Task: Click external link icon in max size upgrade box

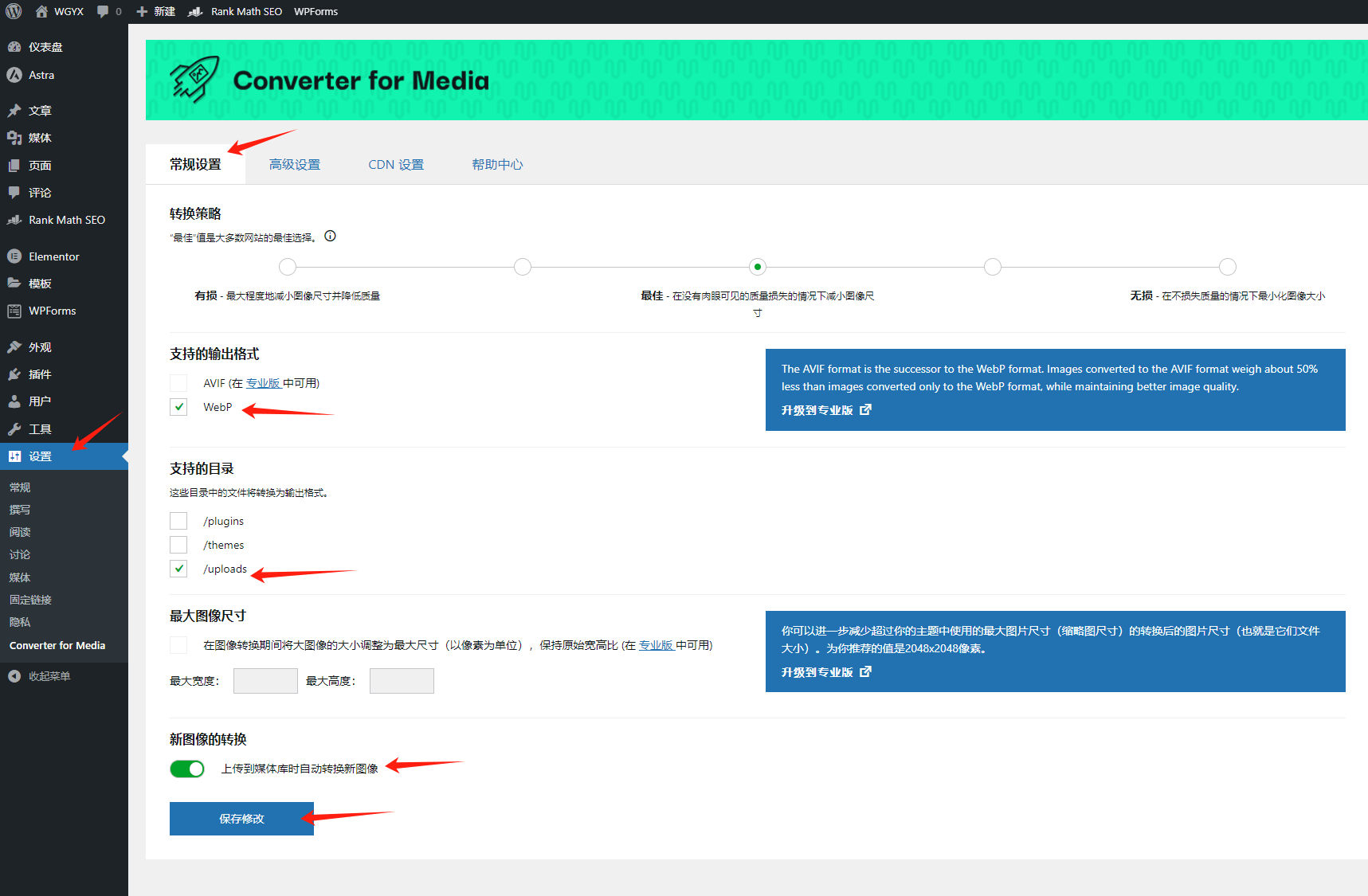Action: click(865, 671)
